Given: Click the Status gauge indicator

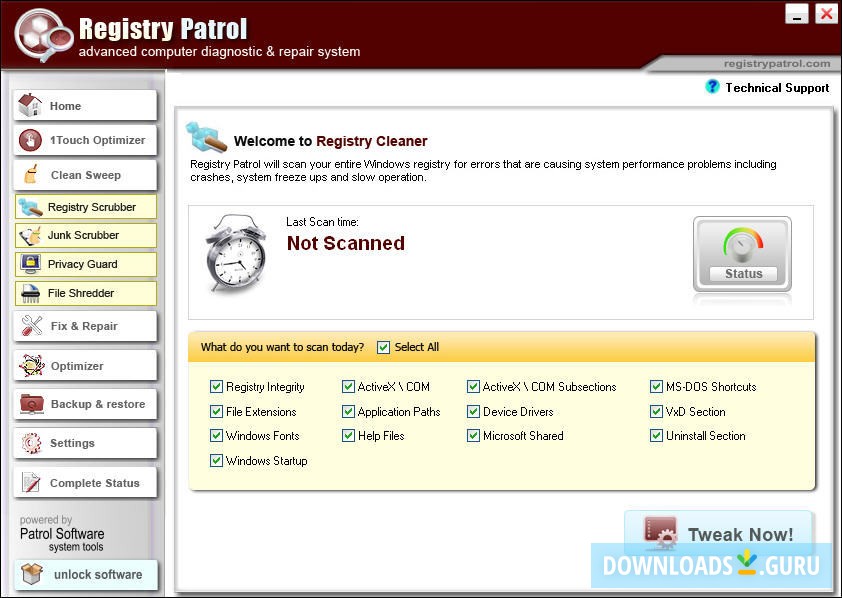Looking at the screenshot, I should click(741, 252).
